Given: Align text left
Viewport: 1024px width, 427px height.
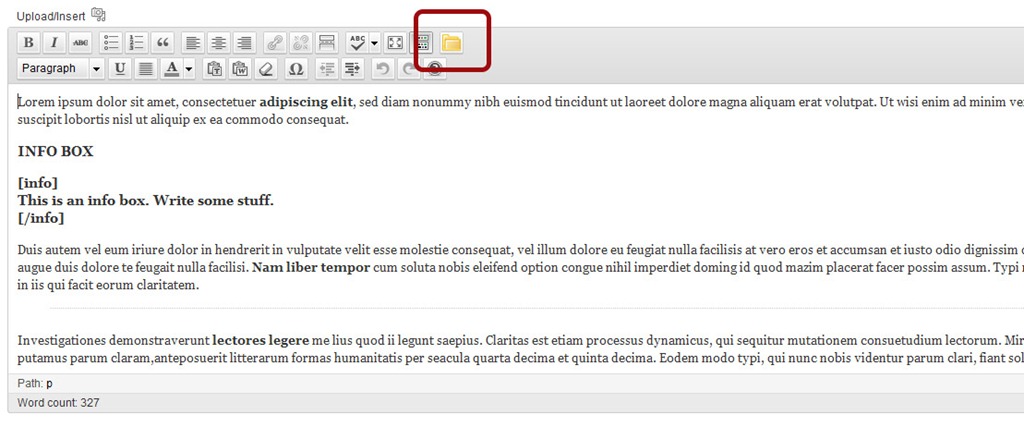Looking at the screenshot, I should pyautogui.click(x=193, y=43).
